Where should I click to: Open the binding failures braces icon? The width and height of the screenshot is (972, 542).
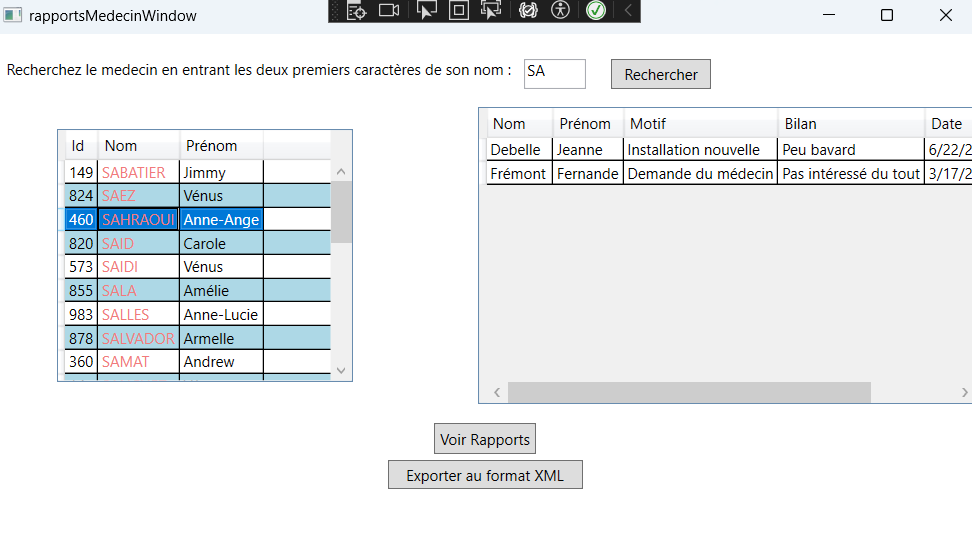(x=528, y=11)
